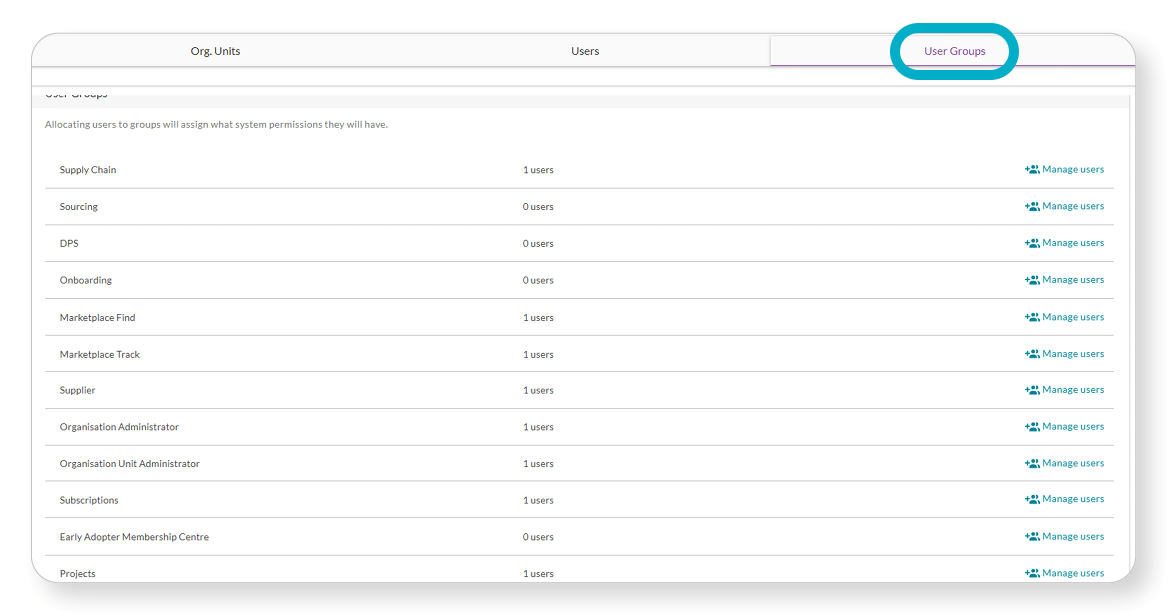Select the Supply Chain group name
The width and height of the screenshot is (1168, 615).
point(88,170)
